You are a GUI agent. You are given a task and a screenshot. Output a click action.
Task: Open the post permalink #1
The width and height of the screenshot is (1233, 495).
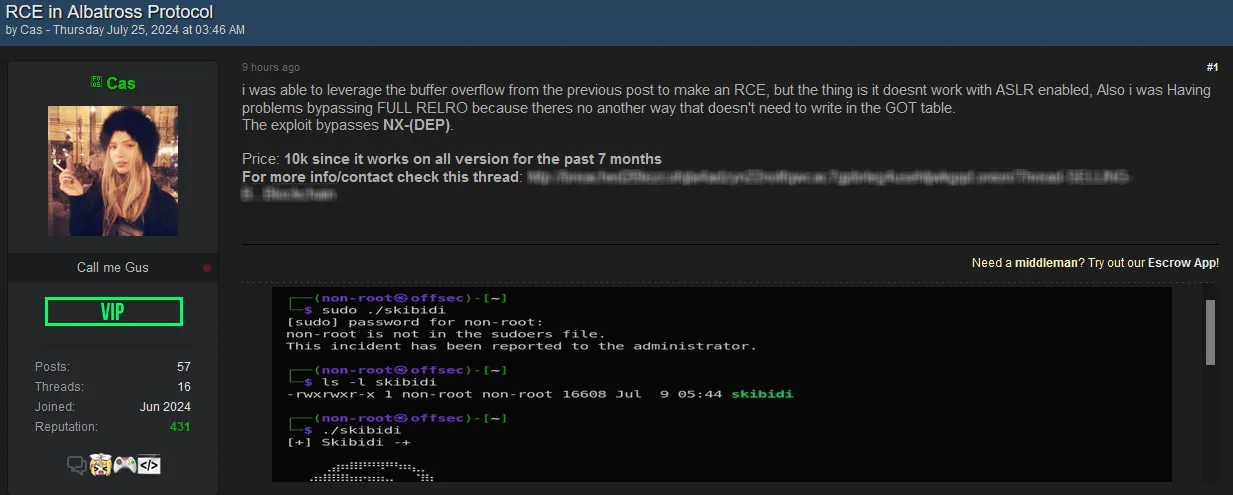coord(1212,67)
